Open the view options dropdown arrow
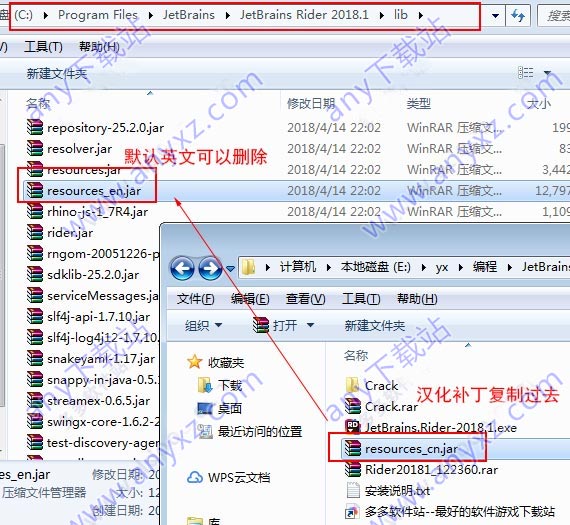 [547, 73]
